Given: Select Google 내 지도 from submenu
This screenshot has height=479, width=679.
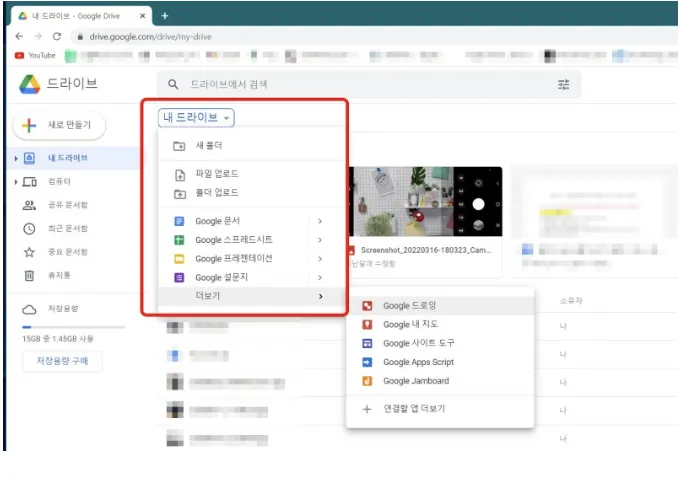Looking at the screenshot, I should [x=440, y=324].
